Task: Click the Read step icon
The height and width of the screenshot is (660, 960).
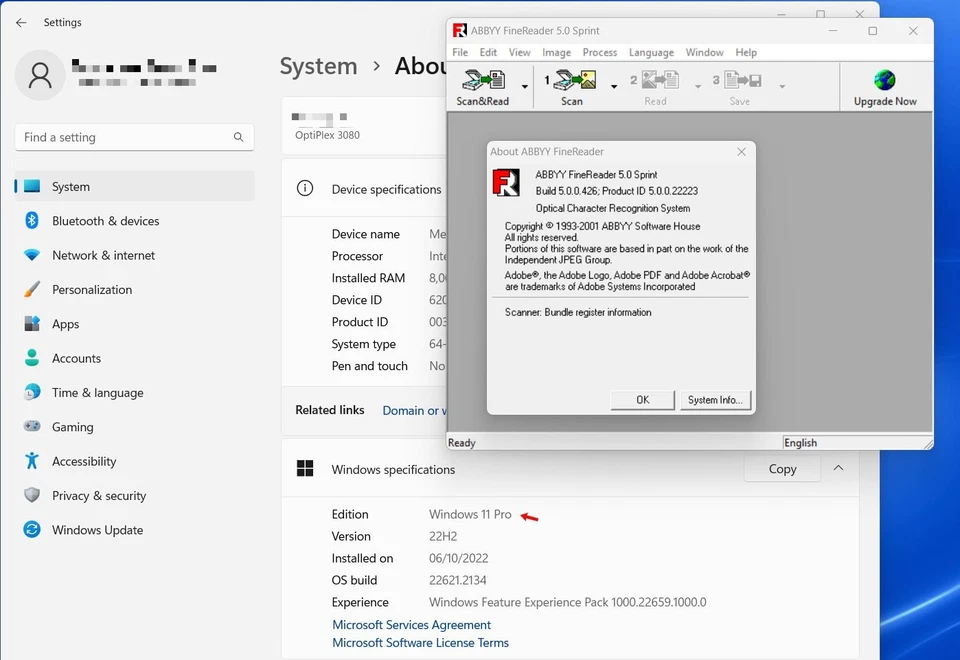Action: 660,80
